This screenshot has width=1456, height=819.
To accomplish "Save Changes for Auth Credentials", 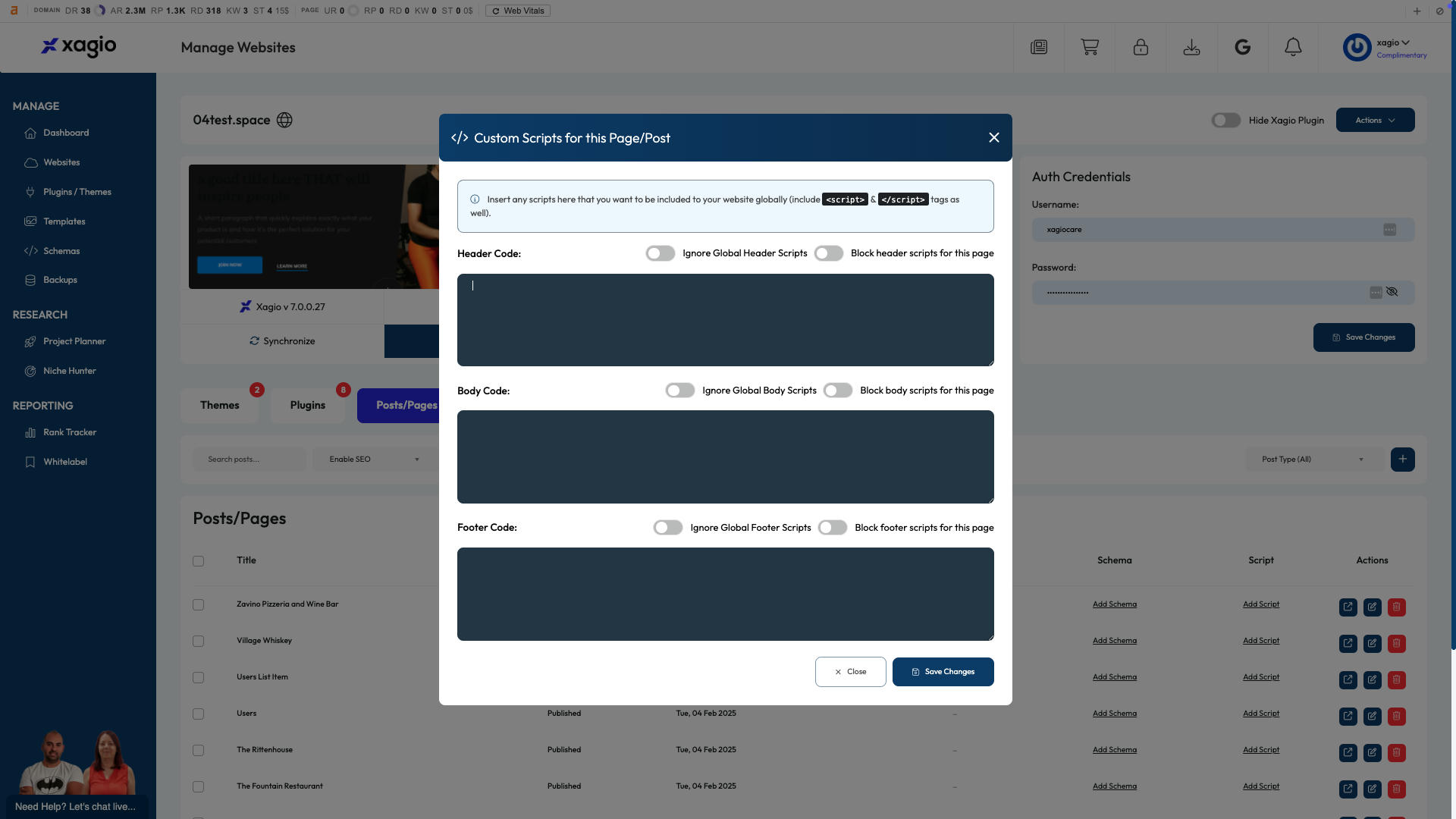I will [1363, 337].
